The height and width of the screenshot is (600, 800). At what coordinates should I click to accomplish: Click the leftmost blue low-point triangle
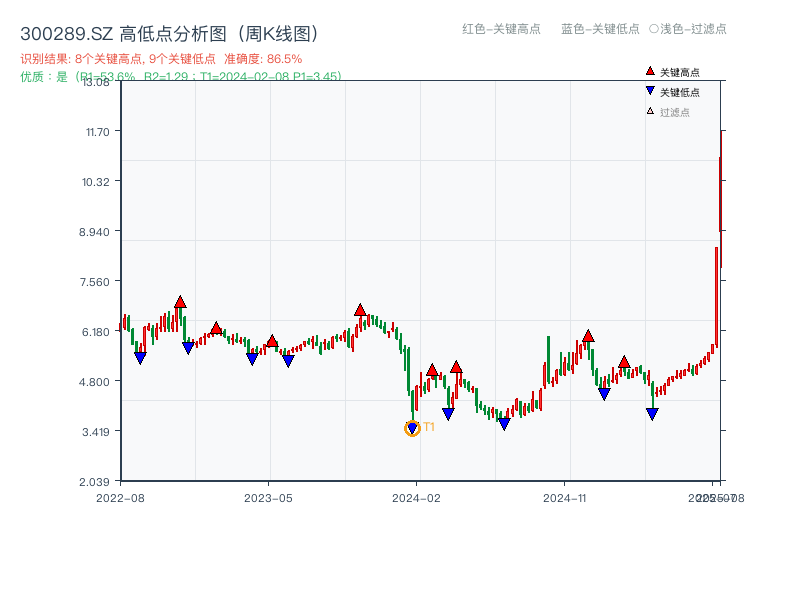click(x=140, y=358)
